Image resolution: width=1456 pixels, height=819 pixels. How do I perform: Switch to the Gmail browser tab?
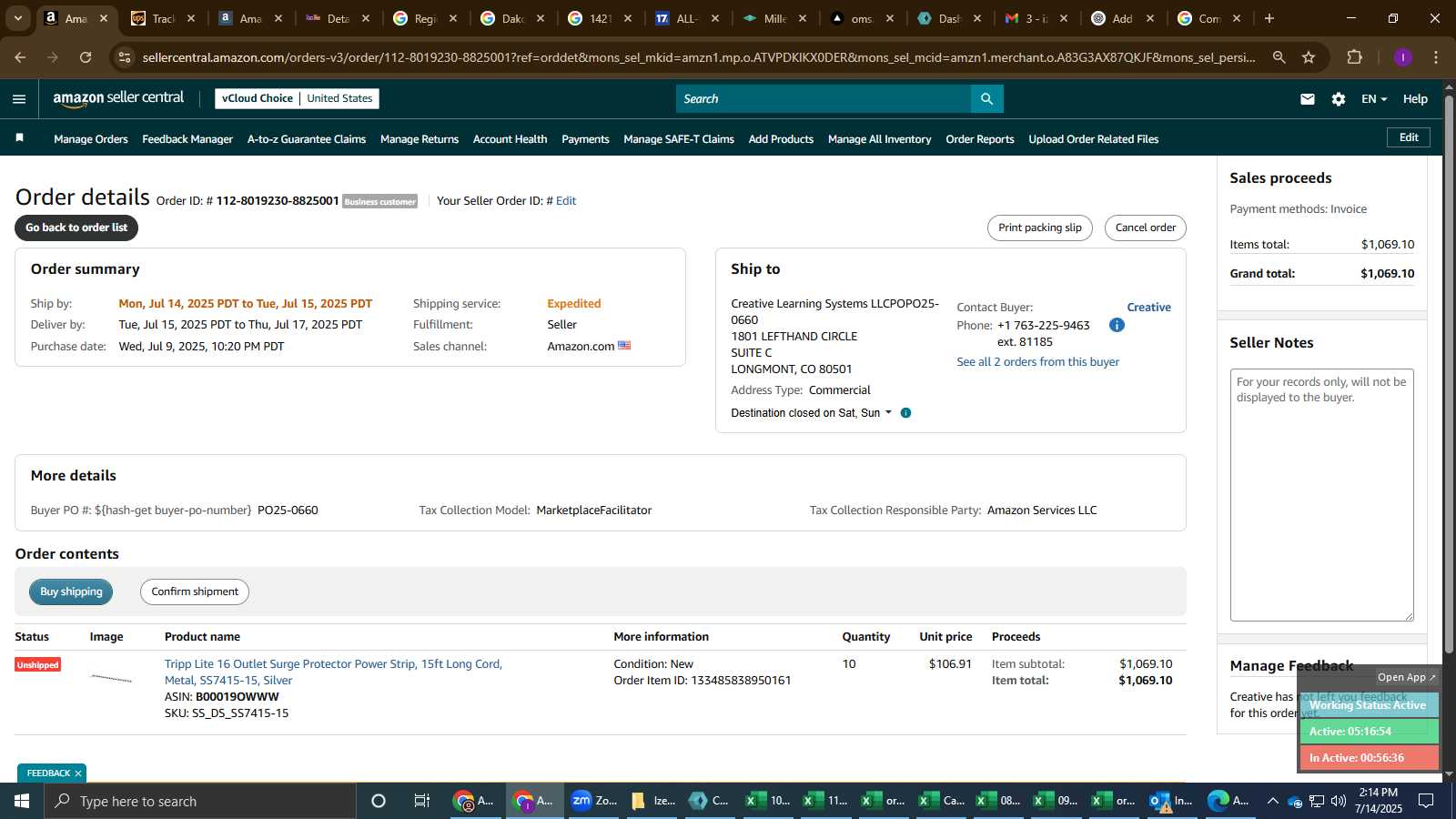(x=1036, y=18)
